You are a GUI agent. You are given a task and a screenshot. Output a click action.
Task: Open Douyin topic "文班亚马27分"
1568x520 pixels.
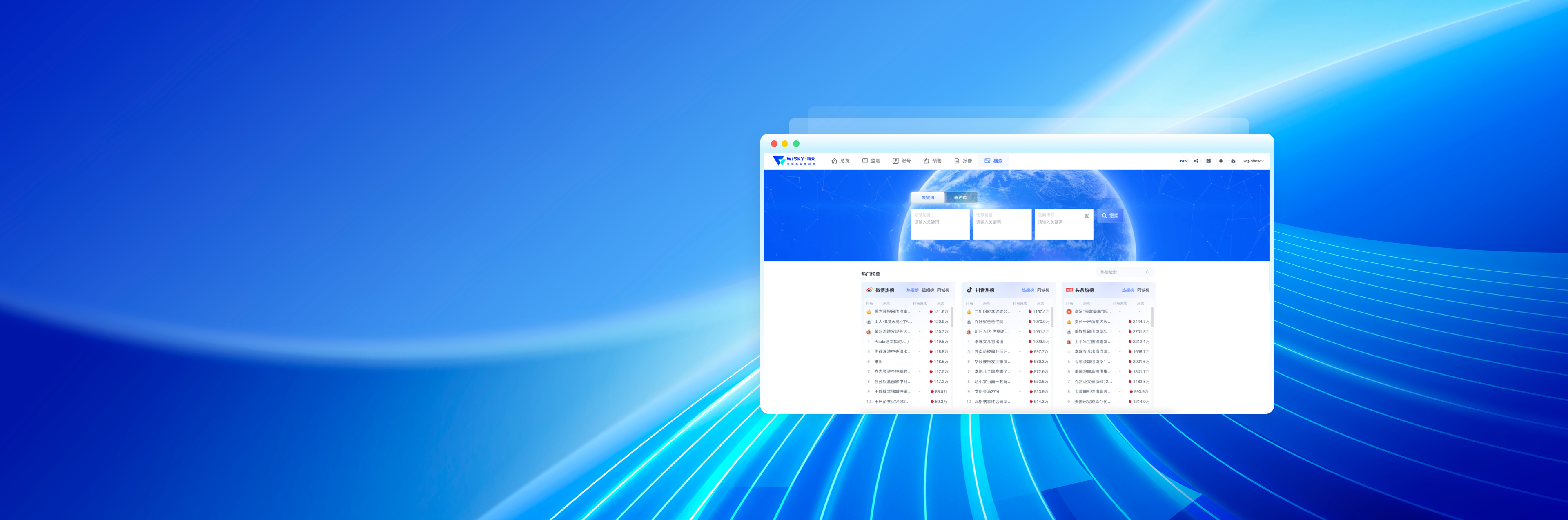(x=987, y=392)
